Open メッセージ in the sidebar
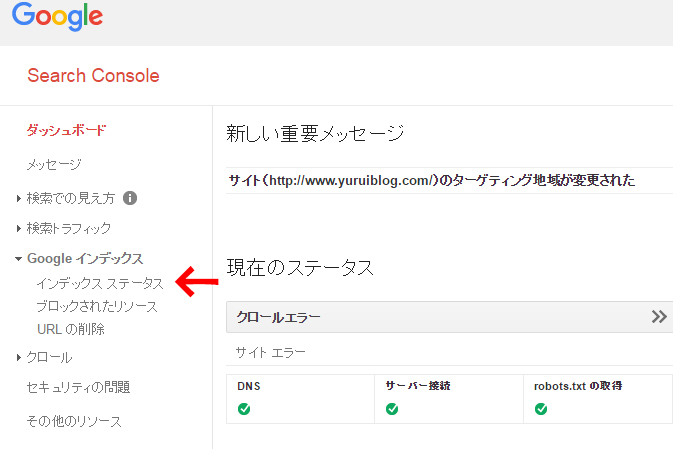 pos(54,164)
